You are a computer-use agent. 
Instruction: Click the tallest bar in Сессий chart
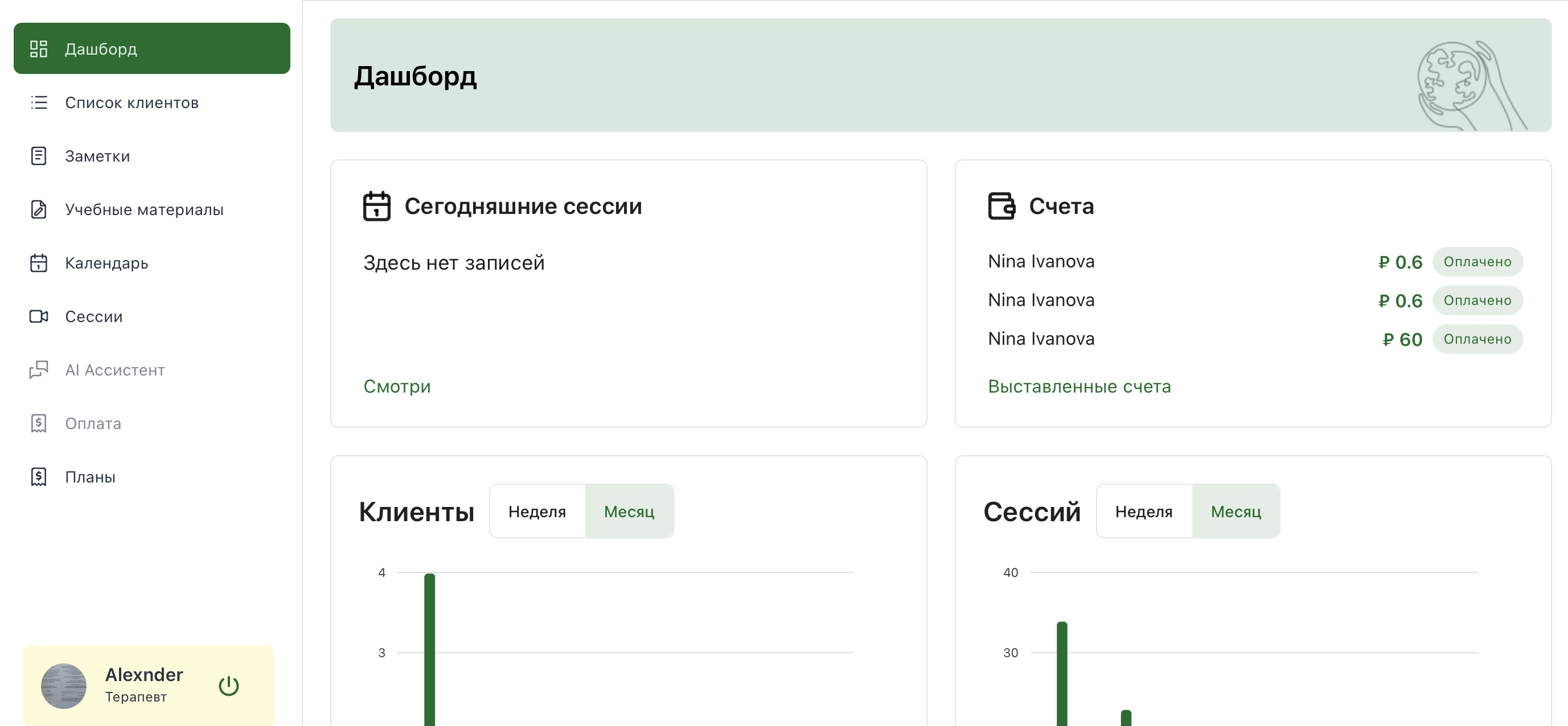[1062, 673]
